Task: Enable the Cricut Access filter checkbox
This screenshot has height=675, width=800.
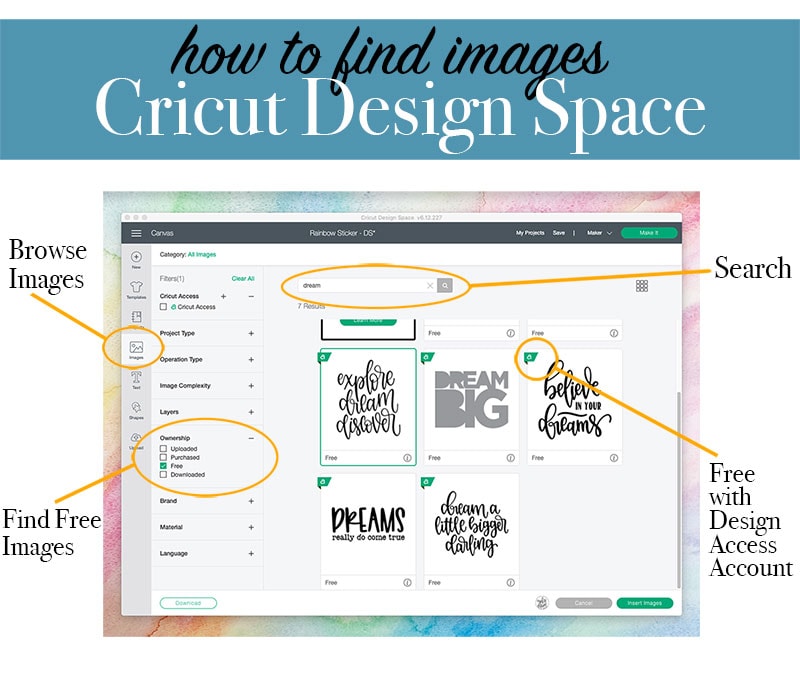Action: tap(163, 307)
